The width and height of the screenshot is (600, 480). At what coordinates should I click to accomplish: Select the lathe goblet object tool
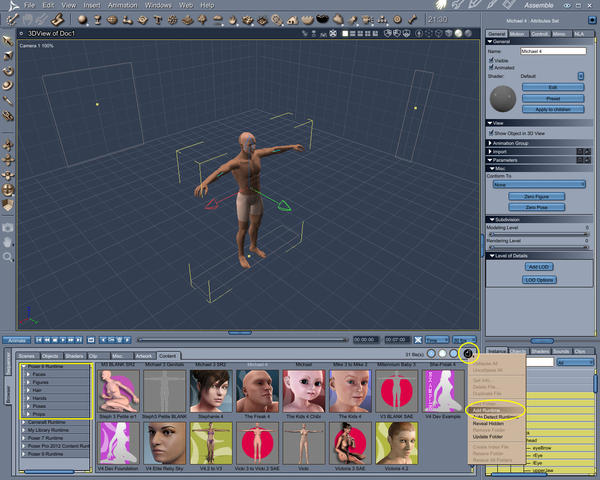click(98, 19)
